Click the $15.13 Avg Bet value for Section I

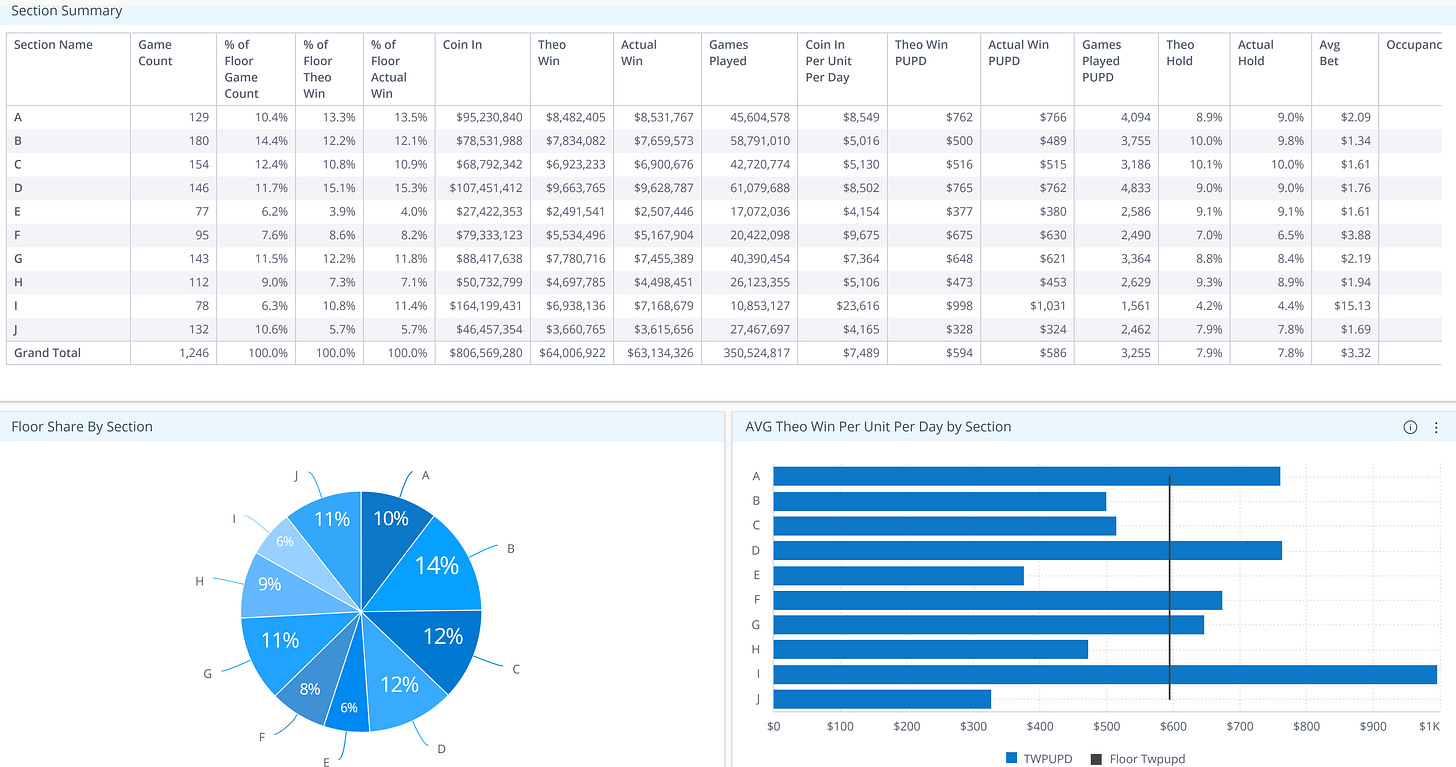1352,306
